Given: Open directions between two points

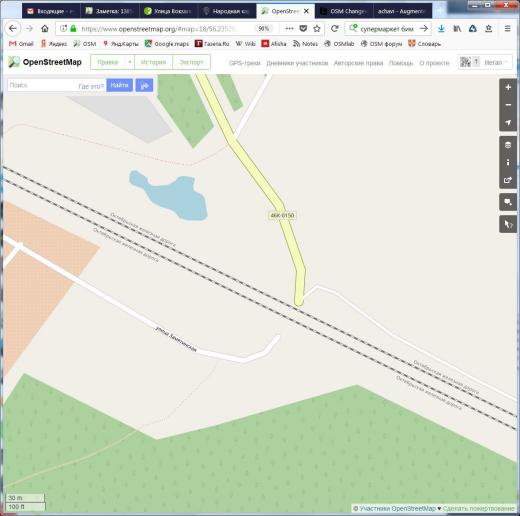Looking at the screenshot, I should click(x=144, y=85).
